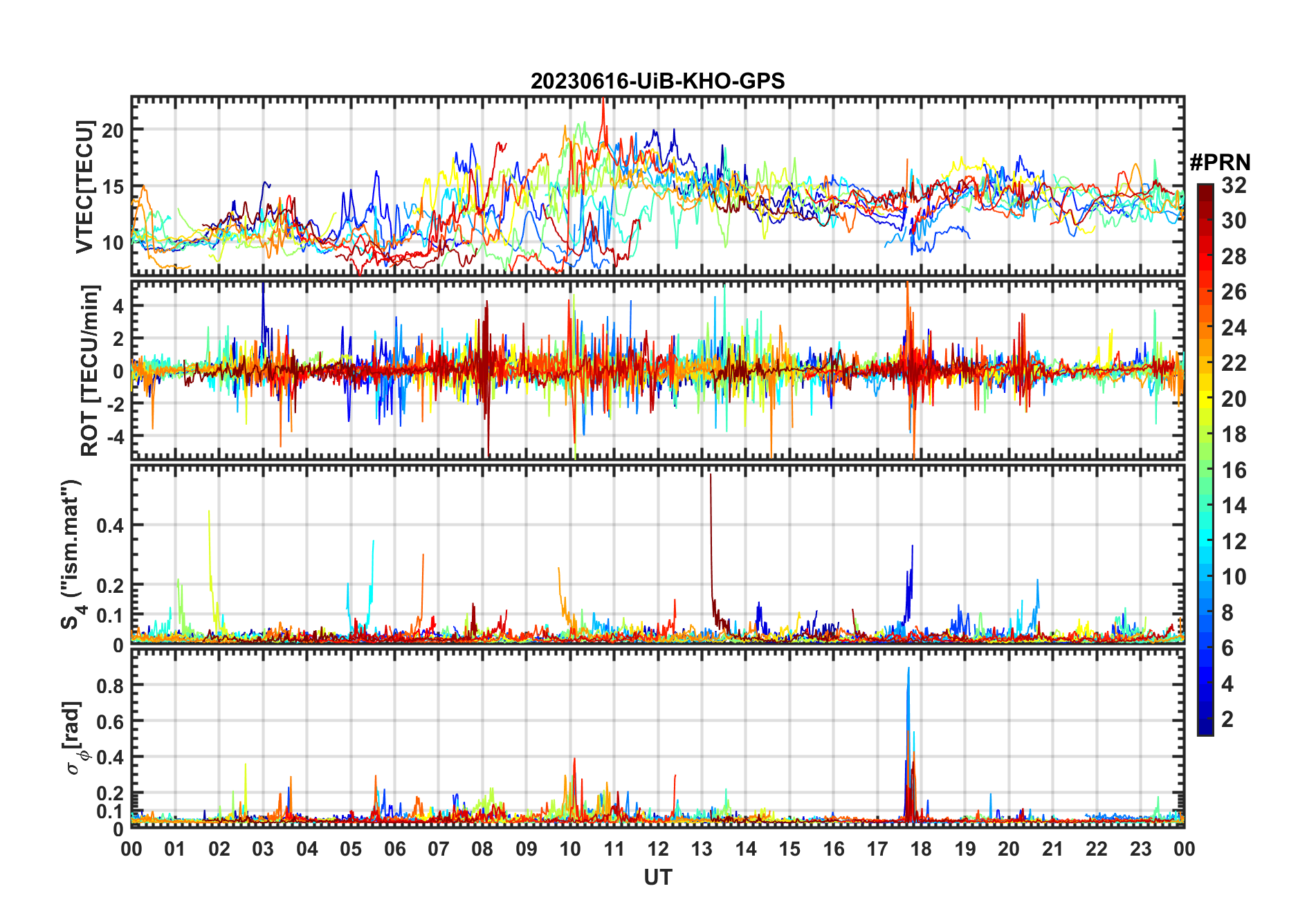Click the colorbar tick label "8"
Viewport: 1316px width, 920px height.
click(x=1228, y=612)
